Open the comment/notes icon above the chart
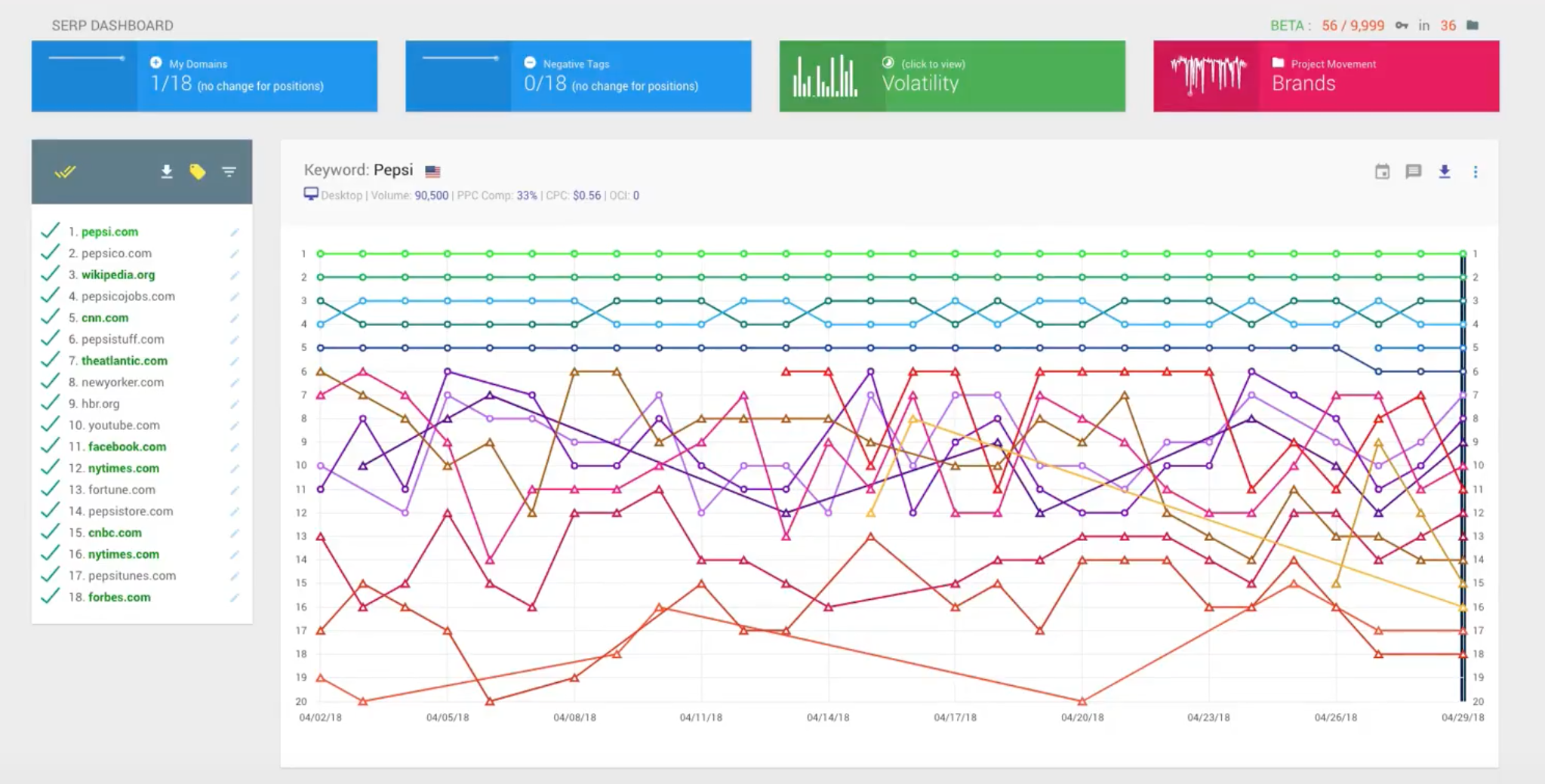Viewport: 1545px width, 784px height. coord(1414,171)
